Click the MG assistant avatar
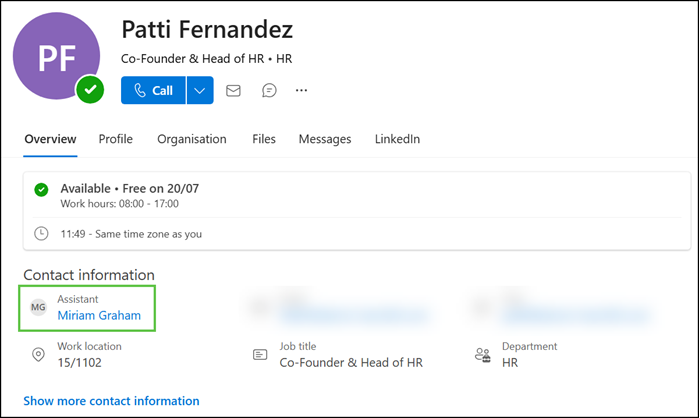The width and height of the screenshot is (700, 418). (38, 307)
